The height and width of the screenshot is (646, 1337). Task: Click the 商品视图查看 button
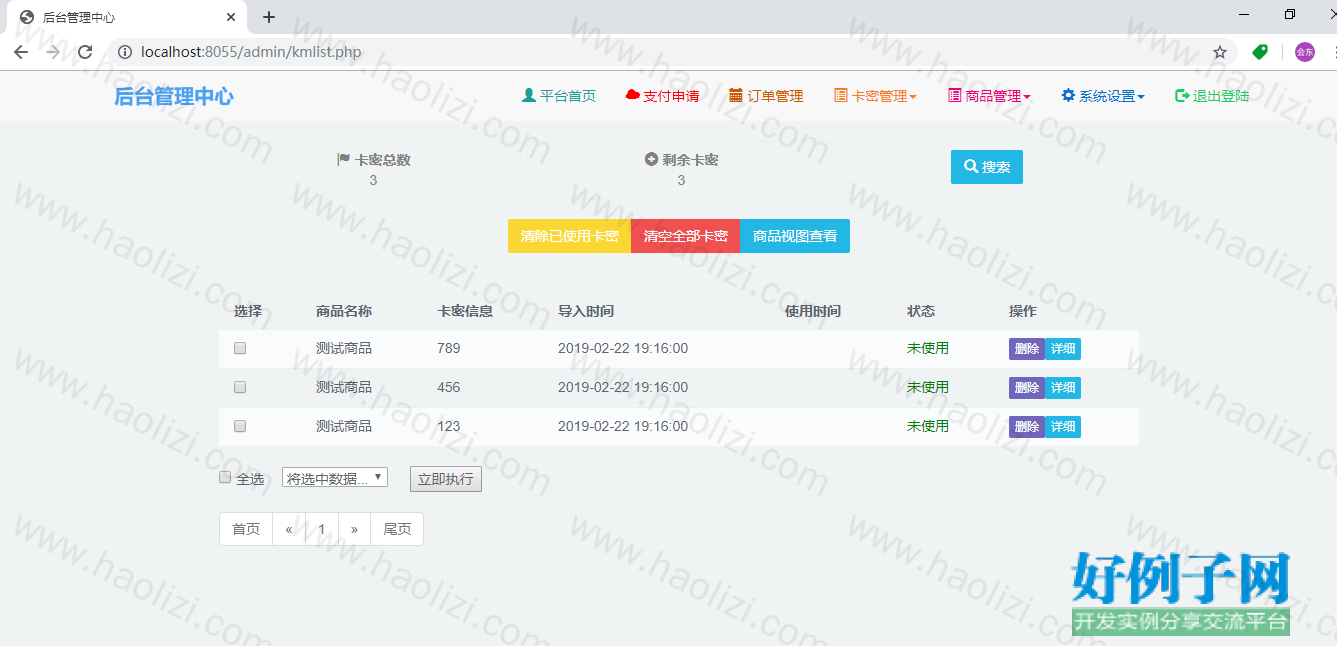795,236
